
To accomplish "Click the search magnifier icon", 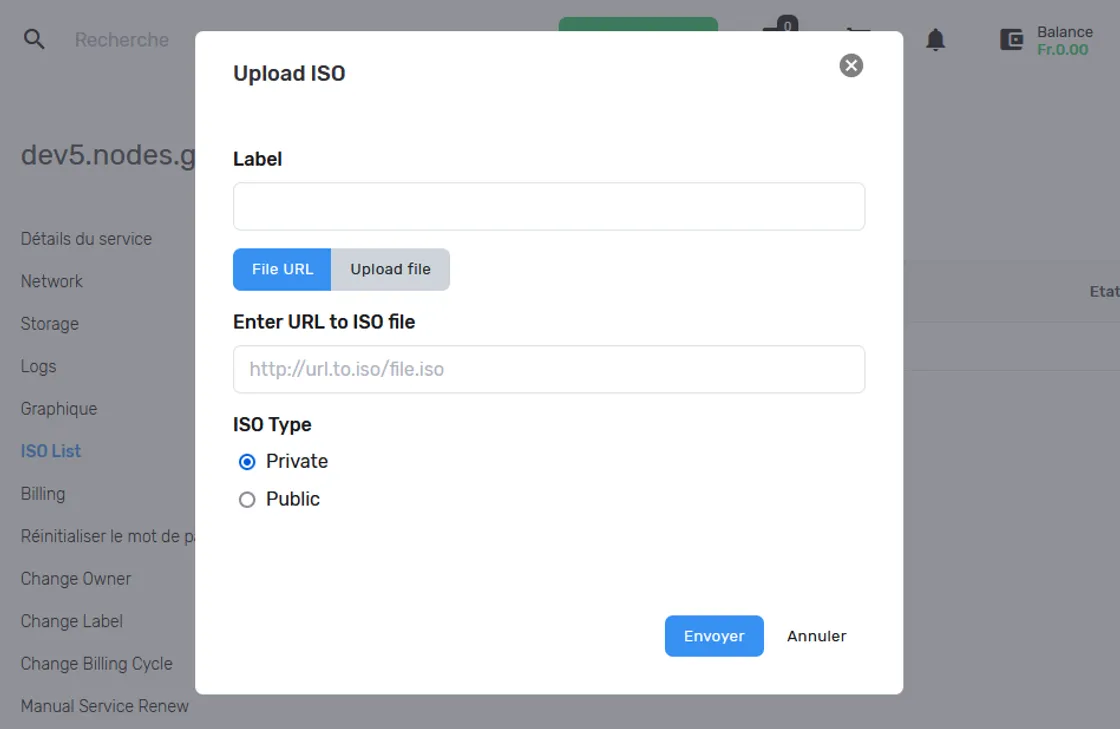I will point(34,39).
